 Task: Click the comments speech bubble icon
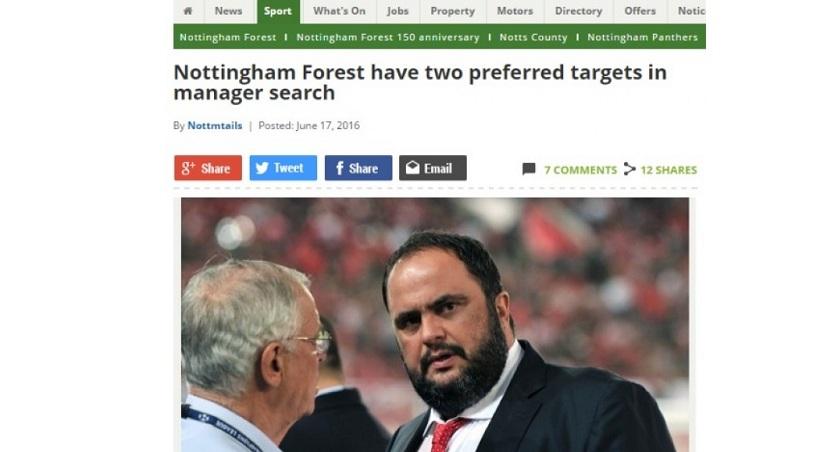[x=529, y=169]
